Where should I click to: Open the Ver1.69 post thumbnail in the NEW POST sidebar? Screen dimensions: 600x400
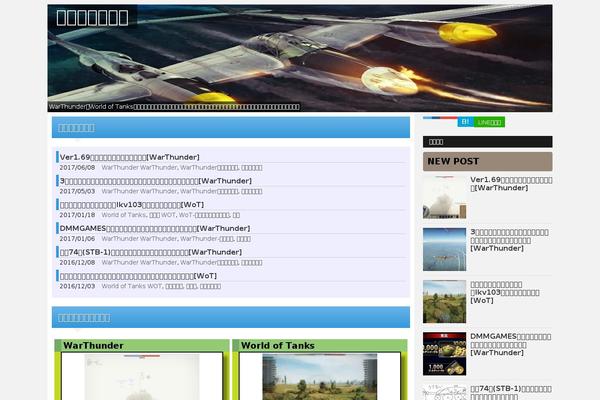click(444, 198)
